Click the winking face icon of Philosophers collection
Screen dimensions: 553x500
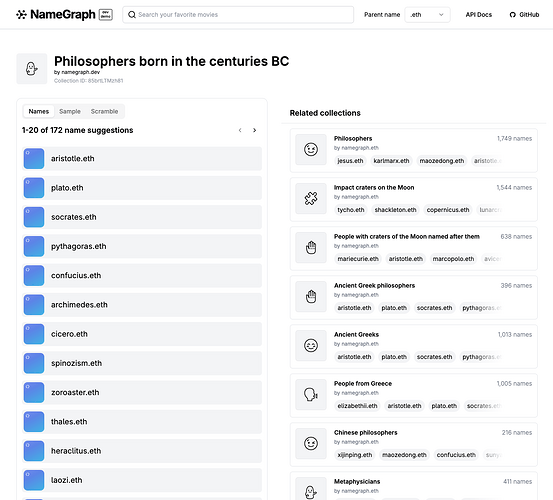311,150
